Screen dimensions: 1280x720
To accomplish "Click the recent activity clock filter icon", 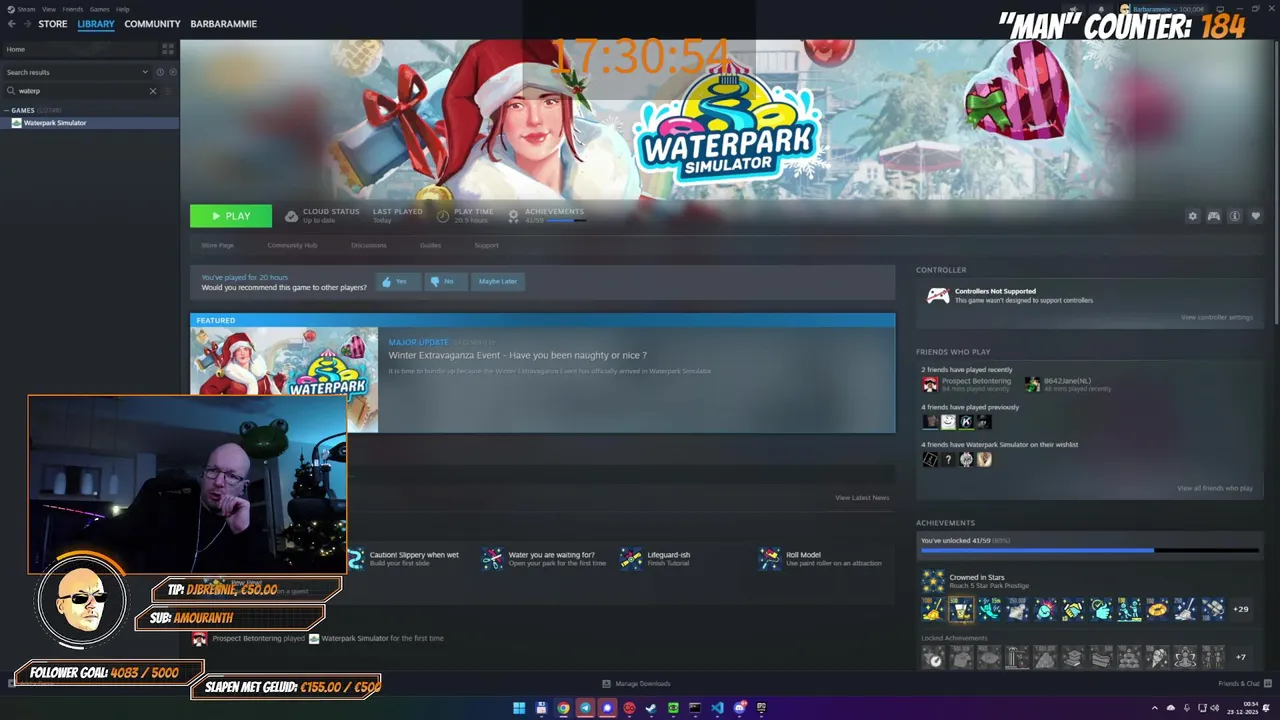I will coord(160,72).
